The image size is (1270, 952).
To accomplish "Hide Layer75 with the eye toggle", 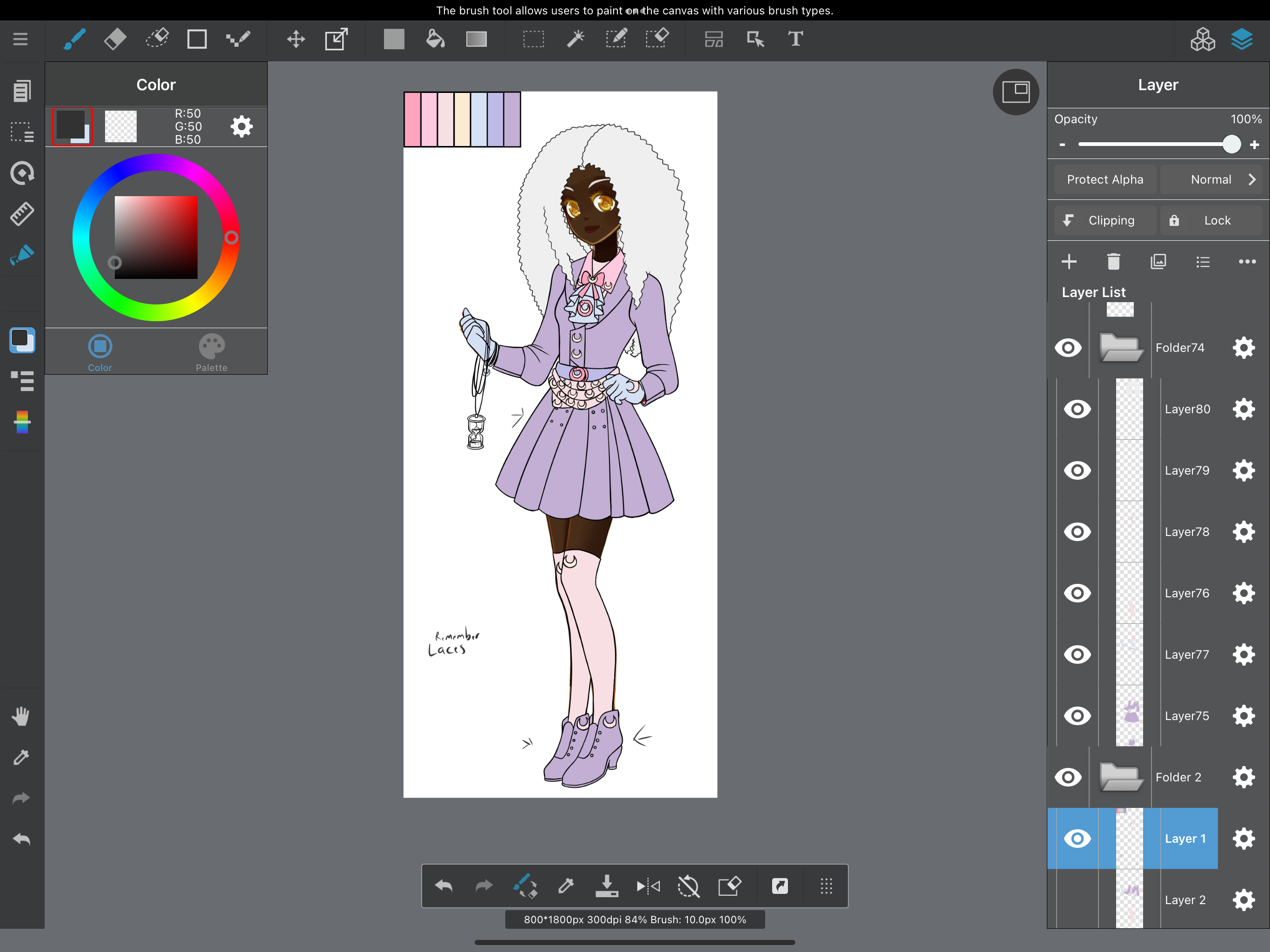I will point(1077,715).
